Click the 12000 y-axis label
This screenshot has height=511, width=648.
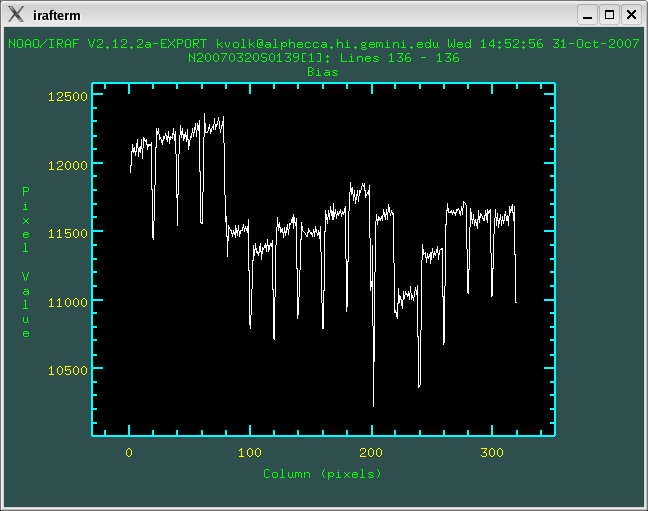pos(68,165)
